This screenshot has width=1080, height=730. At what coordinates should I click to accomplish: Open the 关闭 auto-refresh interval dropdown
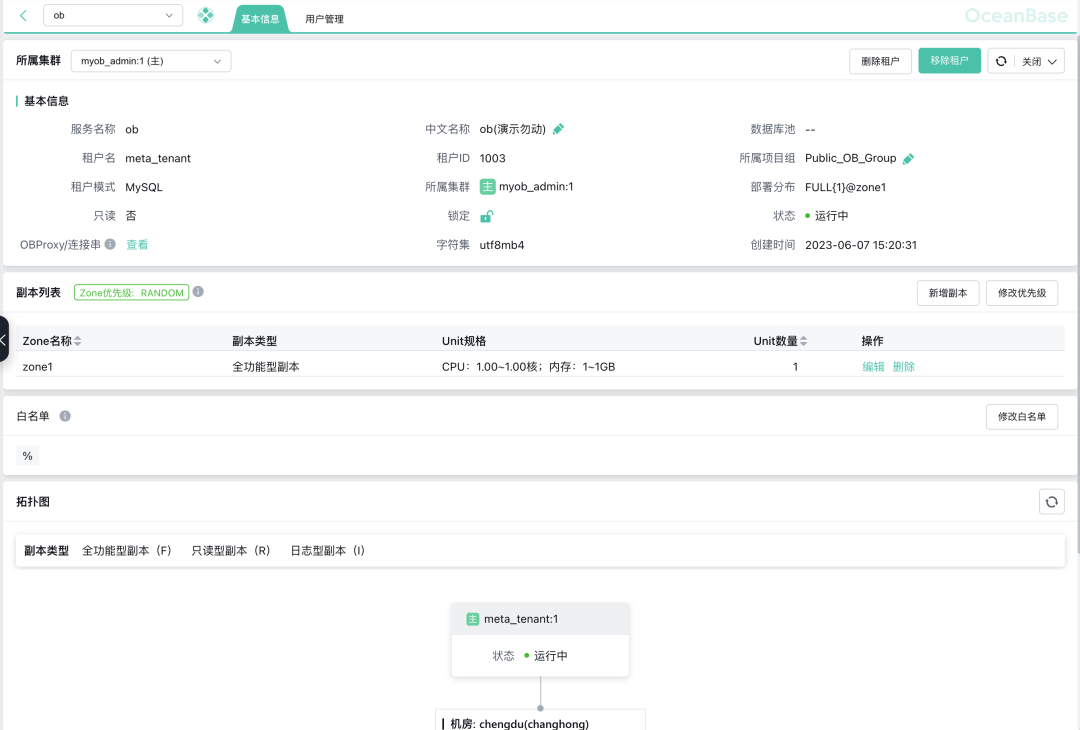[x=1039, y=61]
